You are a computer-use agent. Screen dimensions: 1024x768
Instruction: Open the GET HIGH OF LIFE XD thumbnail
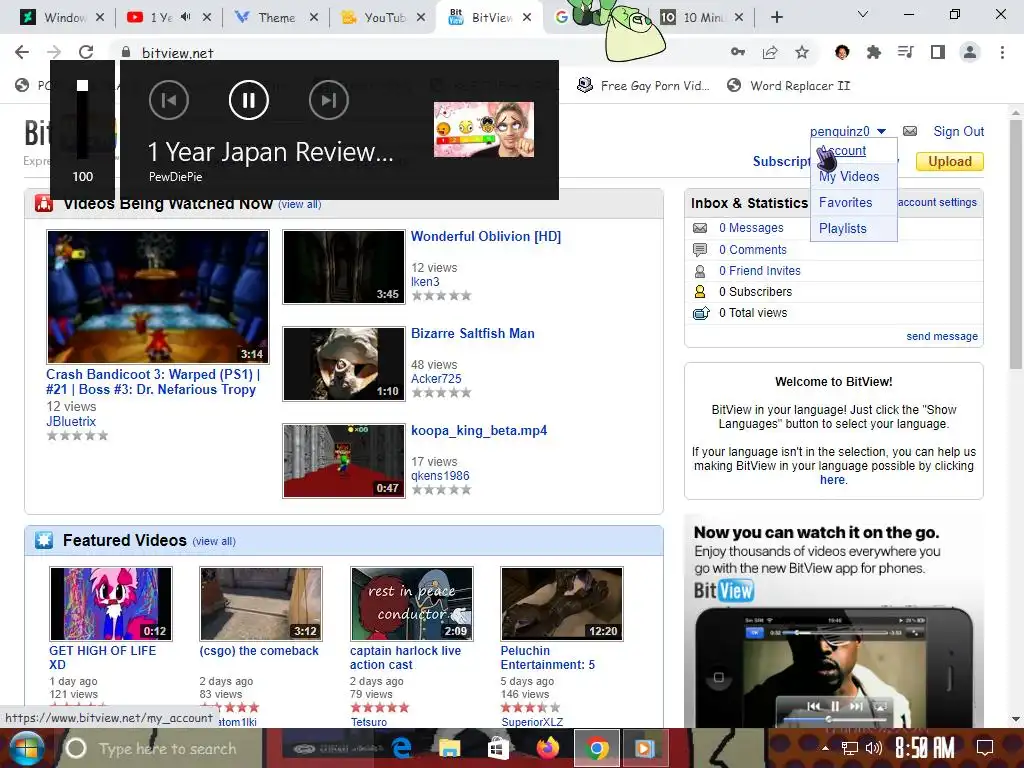tap(111, 603)
